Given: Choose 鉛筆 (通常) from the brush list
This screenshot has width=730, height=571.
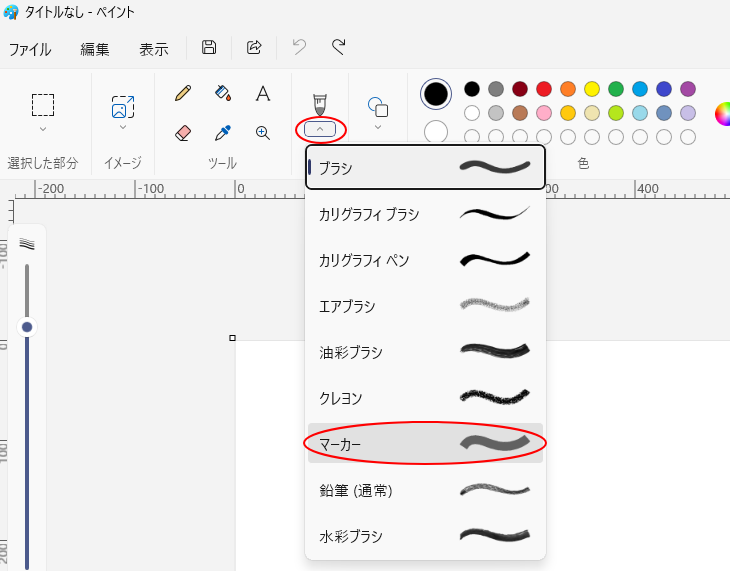Looking at the screenshot, I should [425, 490].
